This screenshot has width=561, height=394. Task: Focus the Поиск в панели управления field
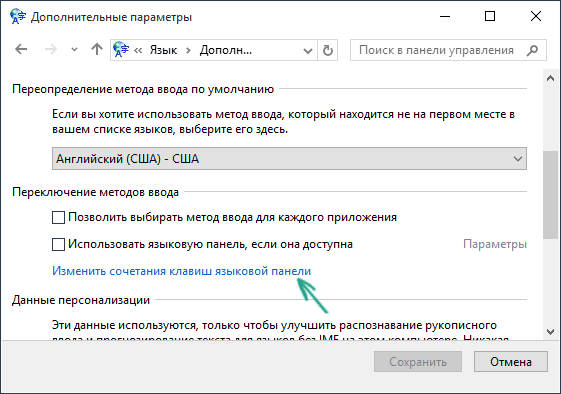[x=436, y=50]
